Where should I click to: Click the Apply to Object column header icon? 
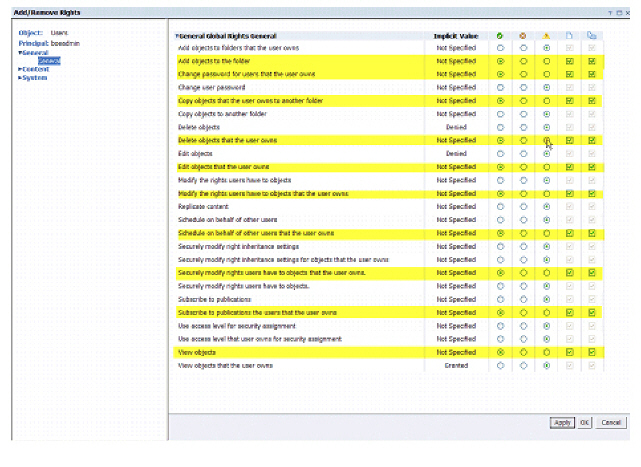click(x=569, y=36)
